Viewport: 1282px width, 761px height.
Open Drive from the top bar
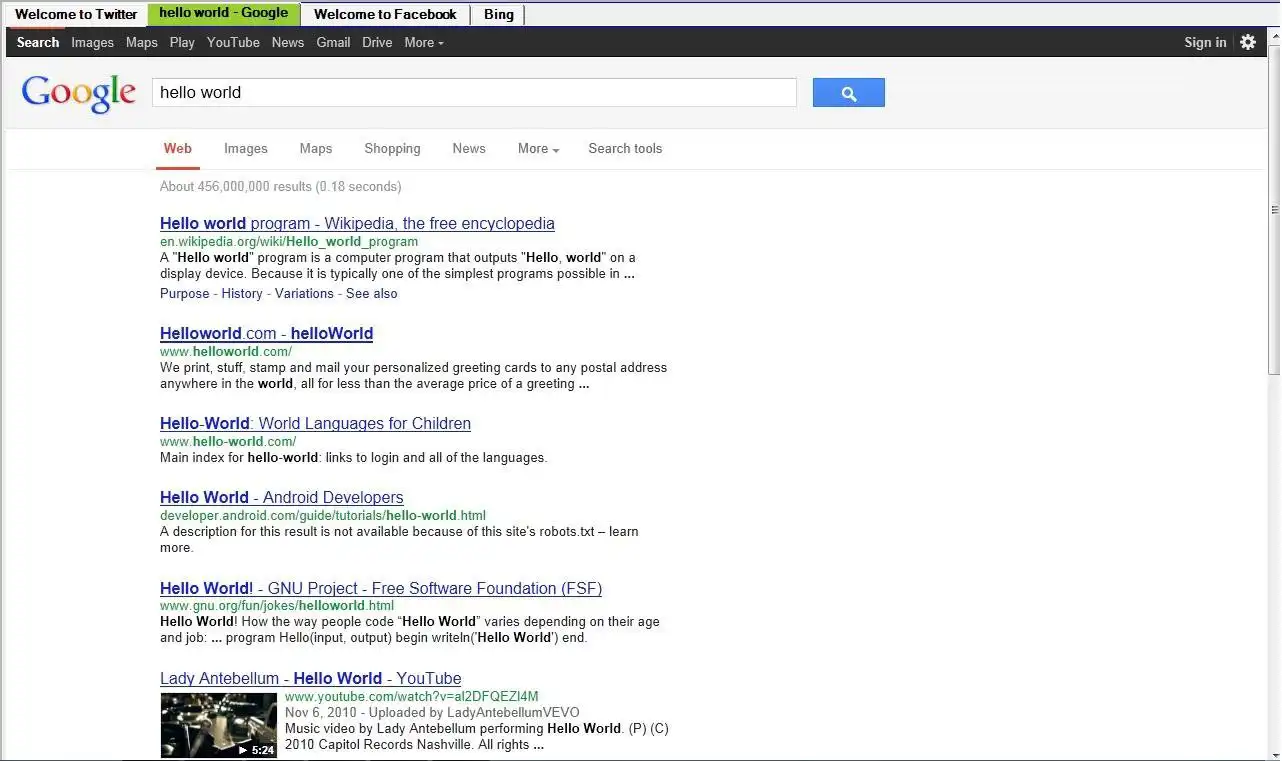tap(377, 42)
